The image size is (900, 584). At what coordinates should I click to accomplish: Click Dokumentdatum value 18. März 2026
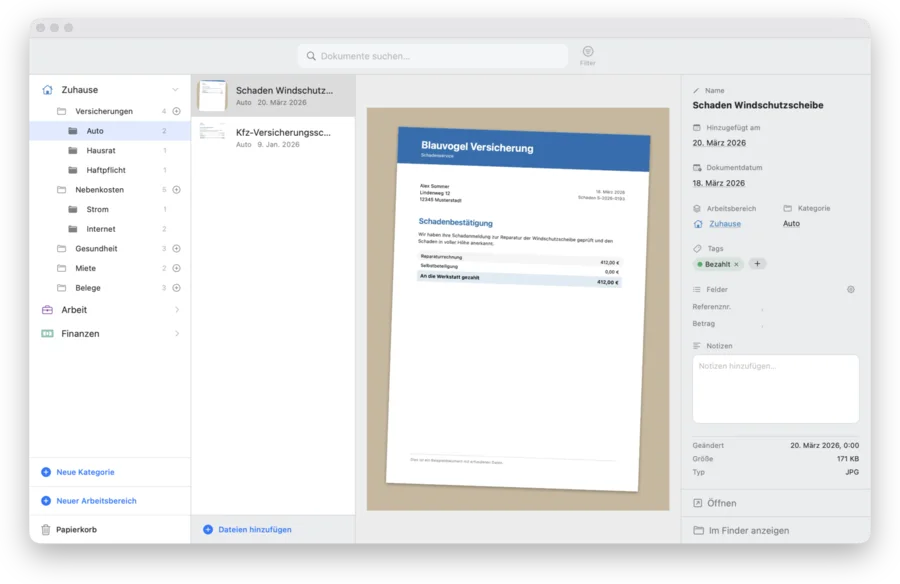[x=719, y=183]
